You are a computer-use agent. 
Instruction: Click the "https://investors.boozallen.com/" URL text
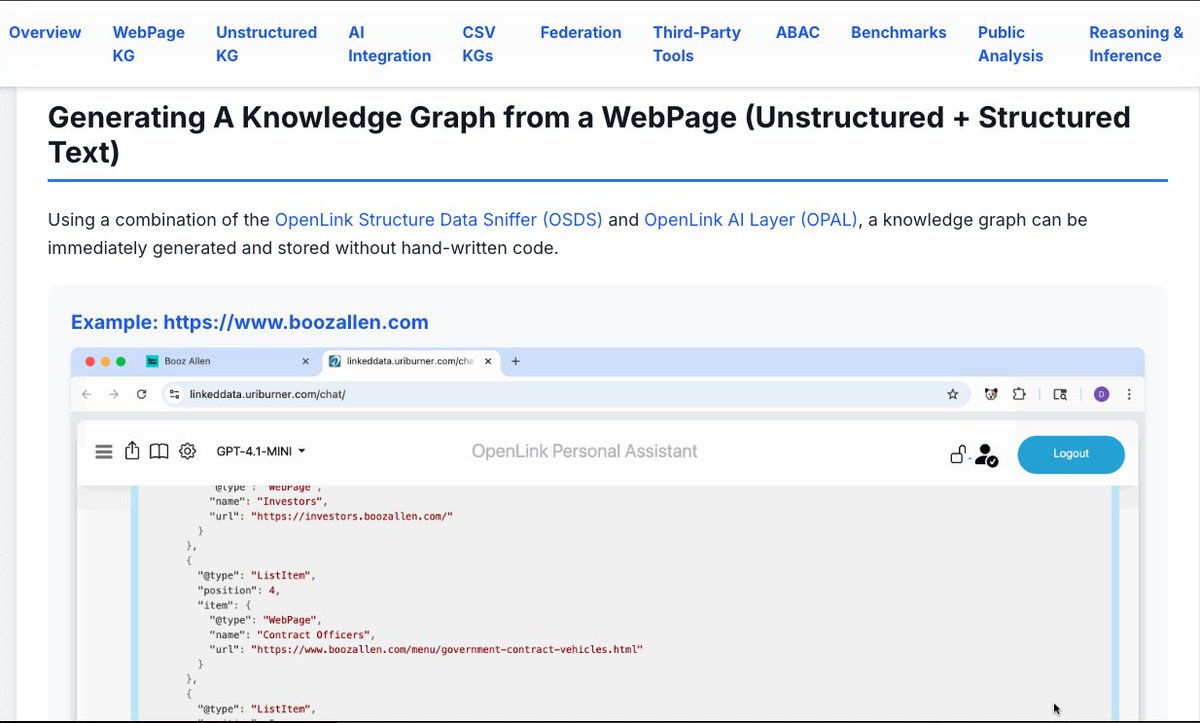coord(352,515)
